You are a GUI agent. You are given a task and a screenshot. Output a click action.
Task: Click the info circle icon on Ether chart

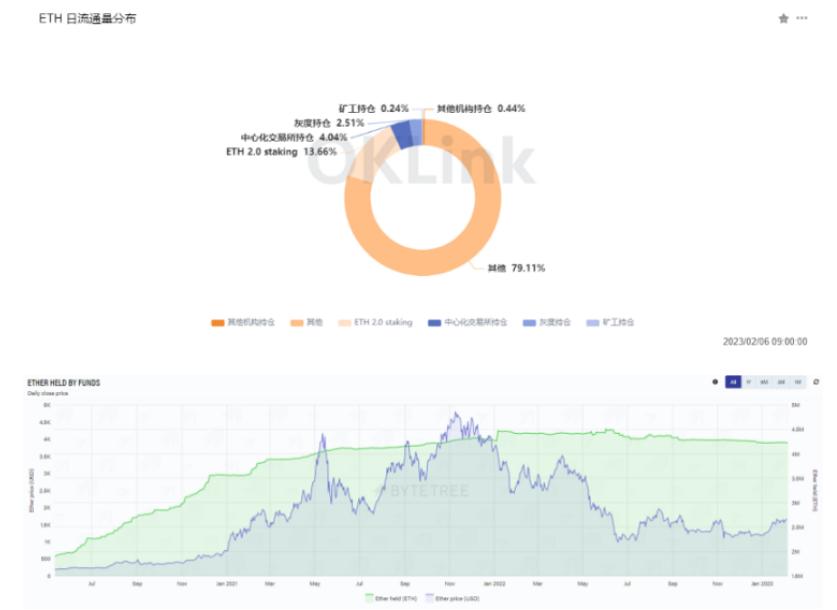pos(714,382)
